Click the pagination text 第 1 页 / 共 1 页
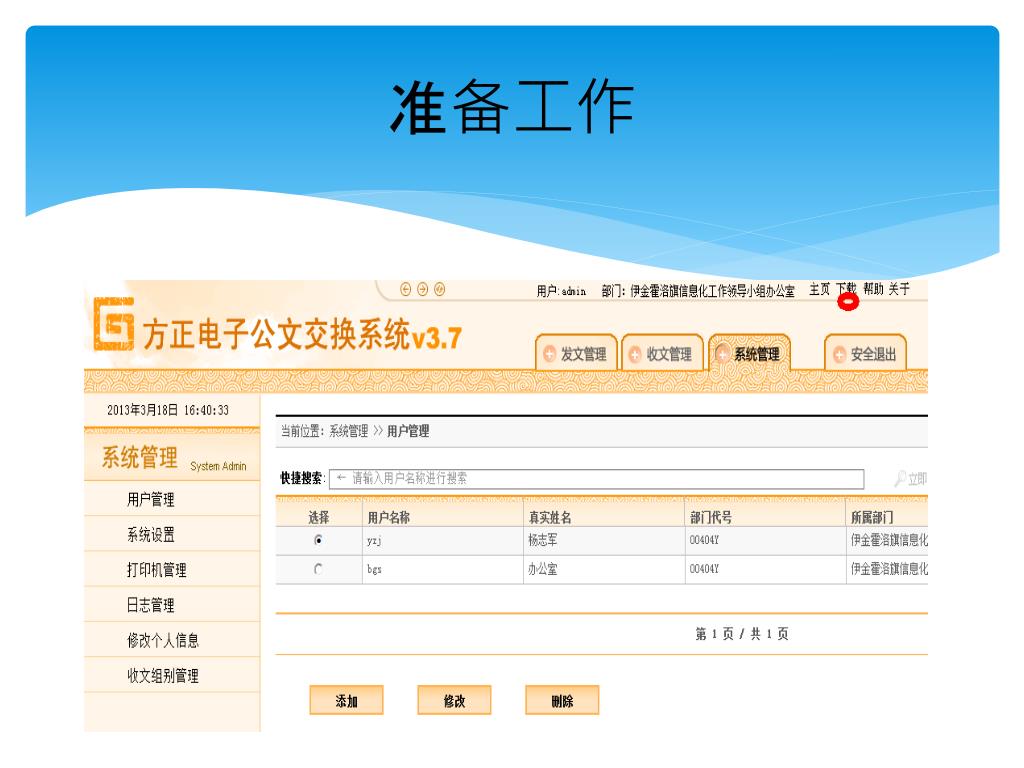 [x=742, y=633]
